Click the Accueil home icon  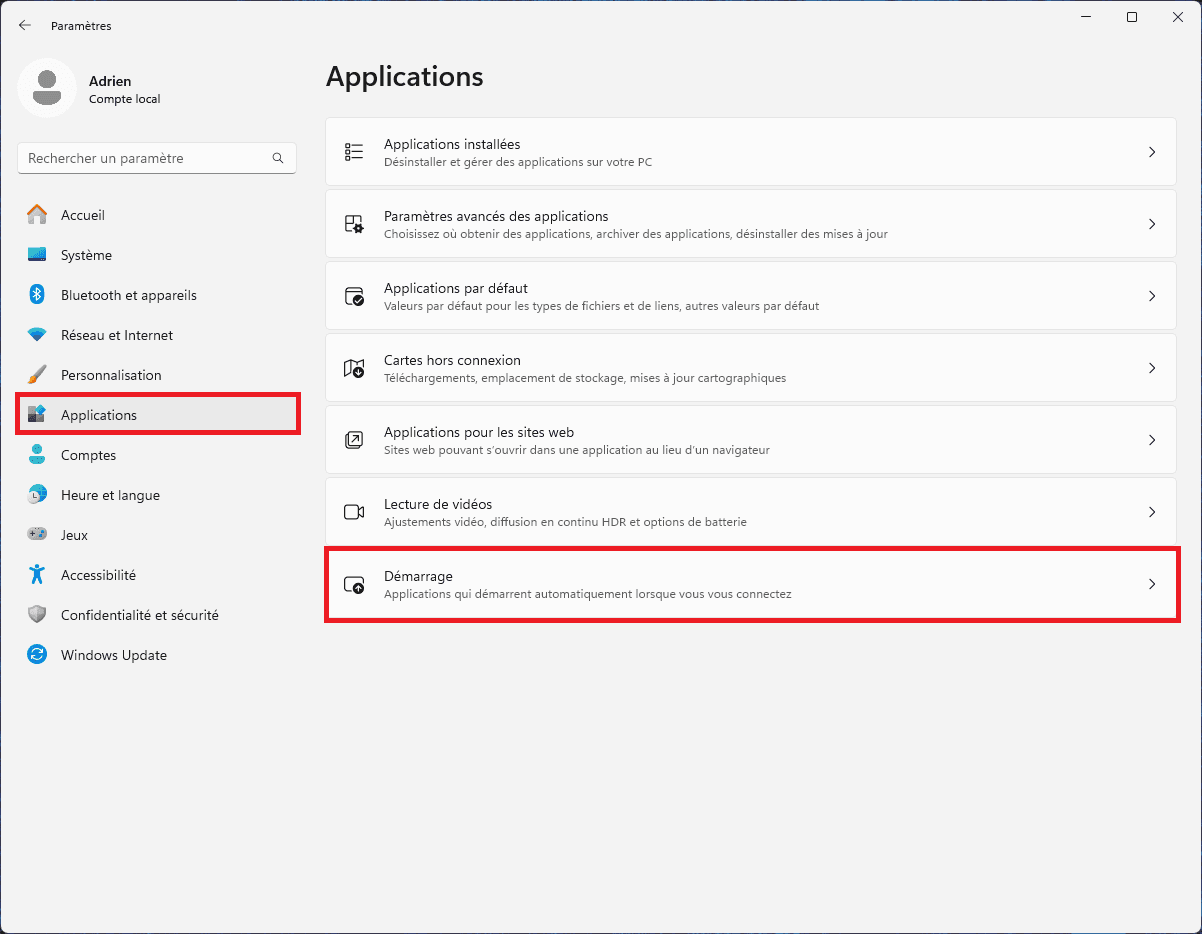point(37,215)
